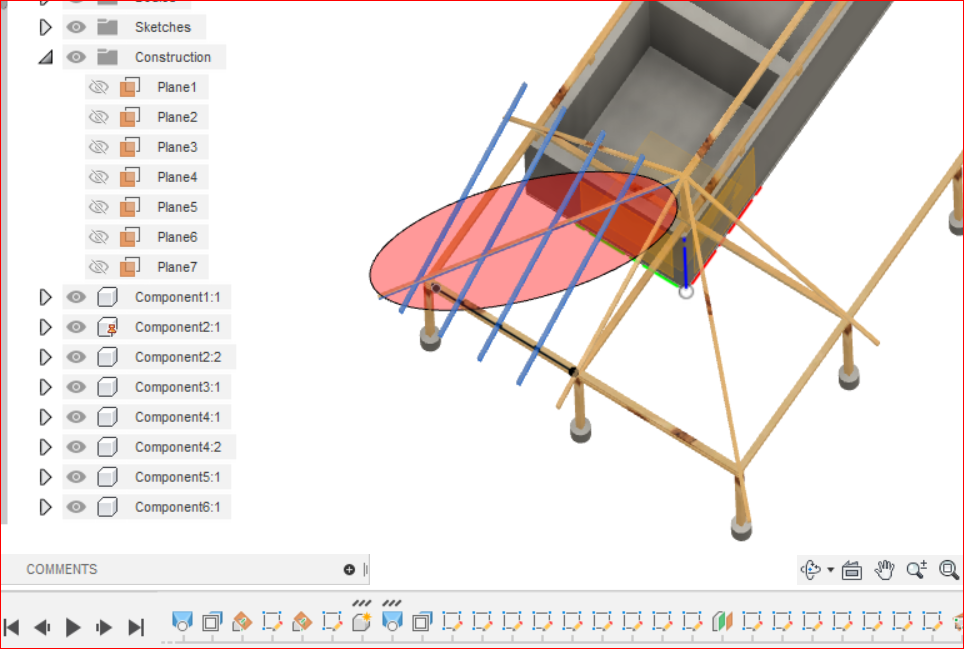The height and width of the screenshot is (649, 964).
Task: Select the Component5:1 label
Action: tap(178, 477)
